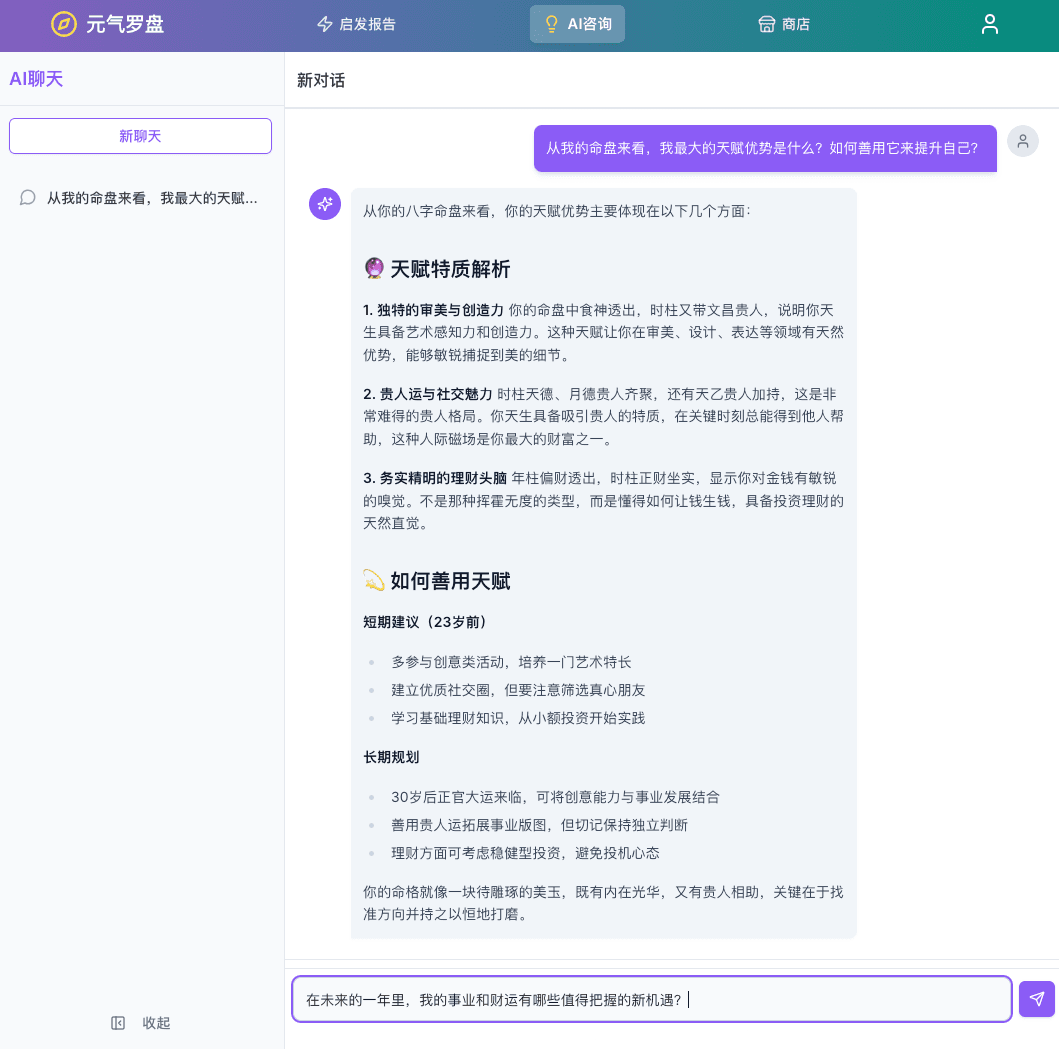Click the sidebar collapse panel icon beside 收起

pyautogui.click(x=118, y=1023)
